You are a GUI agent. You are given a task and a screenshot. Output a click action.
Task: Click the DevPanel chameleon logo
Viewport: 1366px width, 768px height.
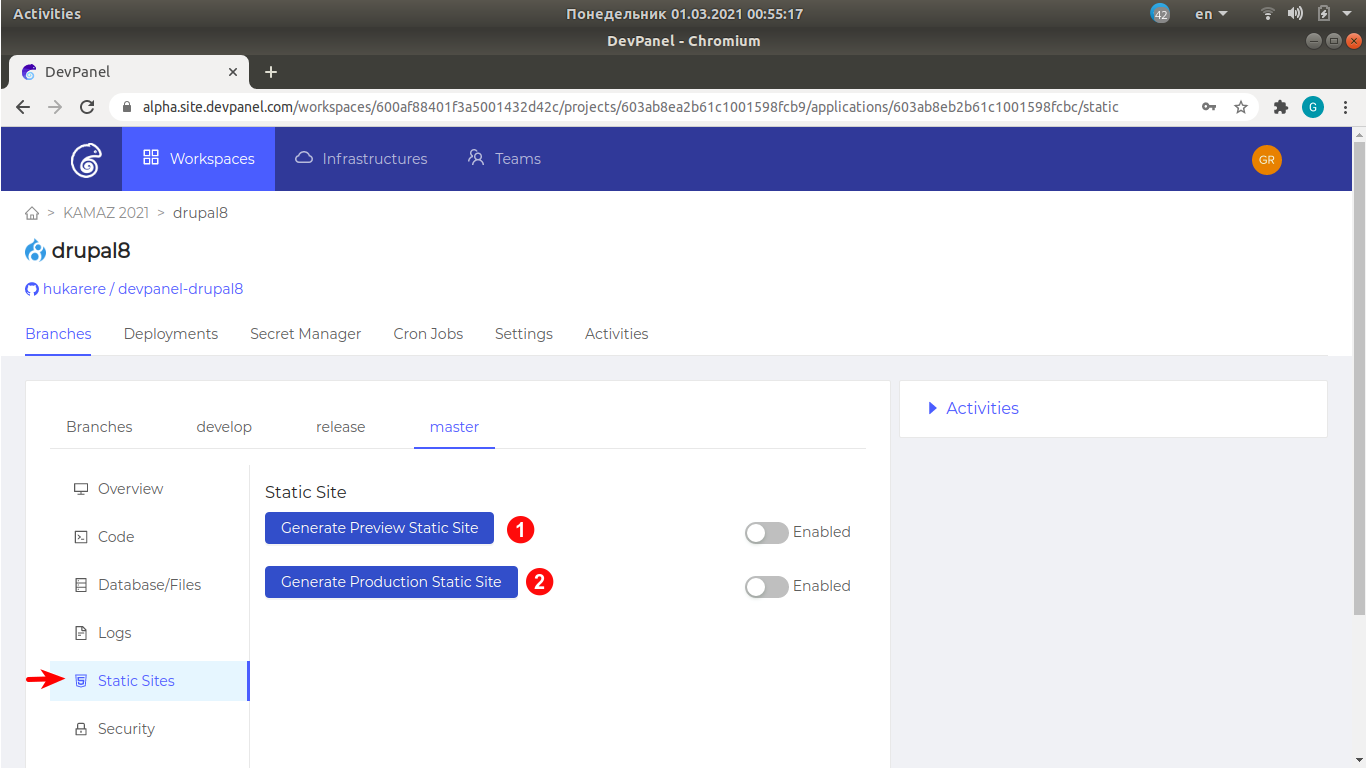click(x=86, y=158)
